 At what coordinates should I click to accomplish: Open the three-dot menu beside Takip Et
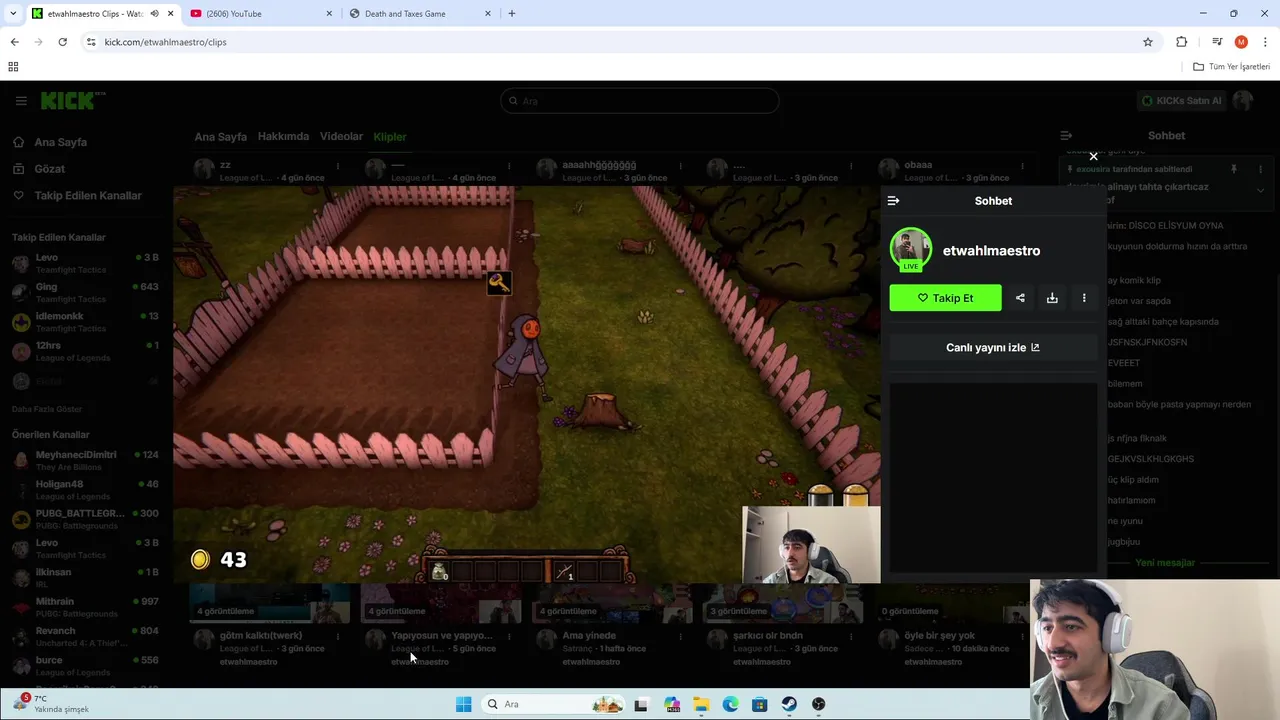(1084, 298)
